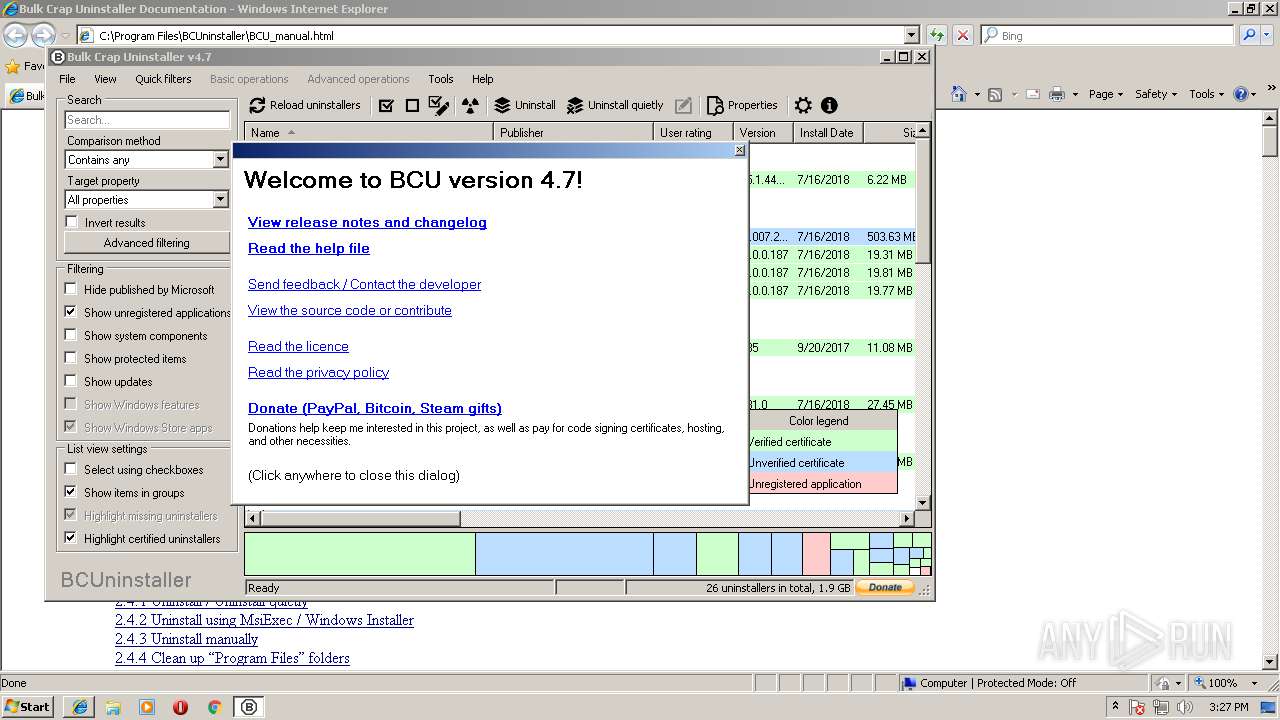1280x720 pixels.
Task: Open the BCU Tools menu
Action: click(x=441, y=79)
